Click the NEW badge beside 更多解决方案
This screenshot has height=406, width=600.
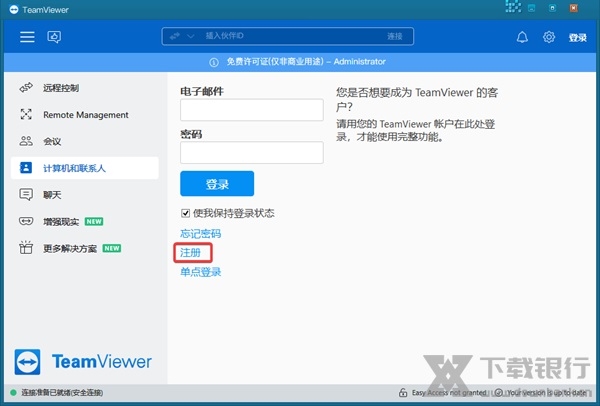(112, 248)
